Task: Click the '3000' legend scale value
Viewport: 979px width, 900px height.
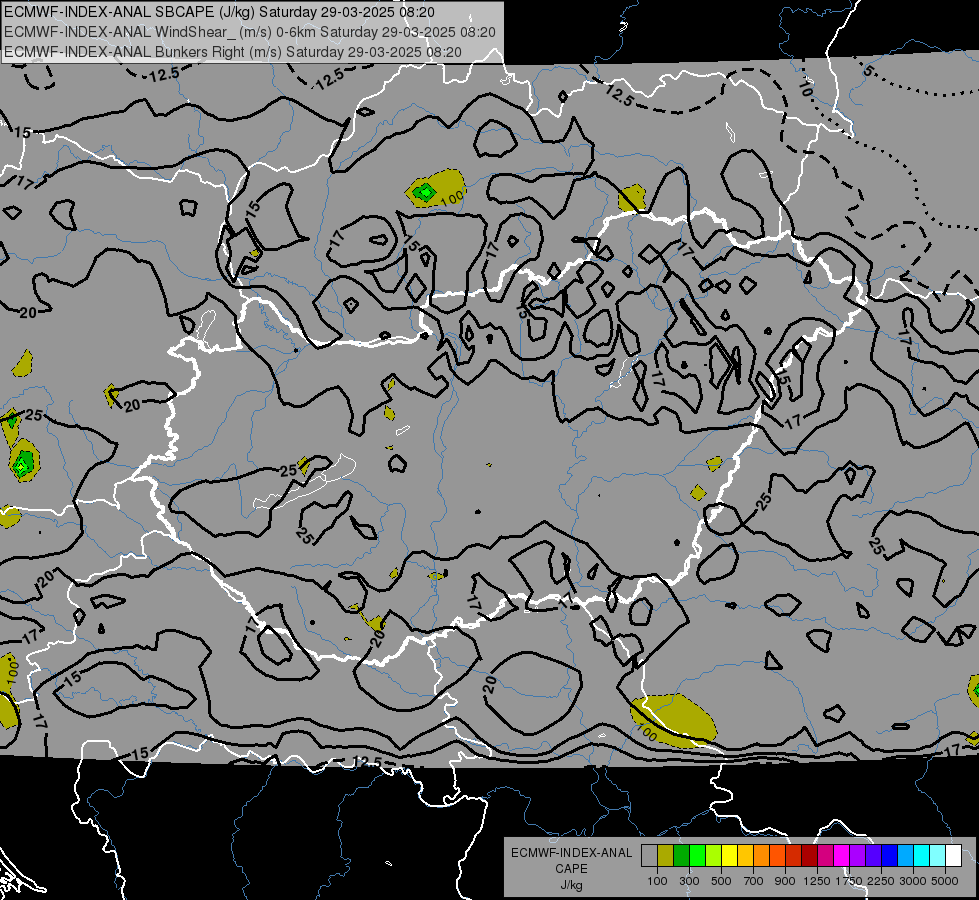Action: 913,881
